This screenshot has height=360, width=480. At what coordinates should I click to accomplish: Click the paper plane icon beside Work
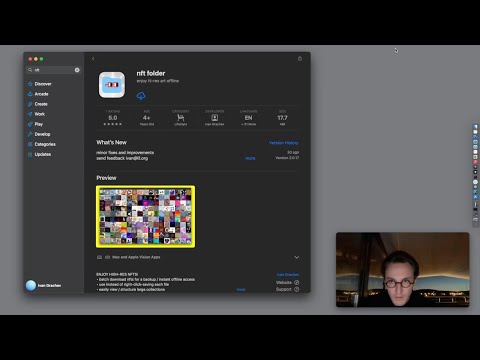pos(30,114)
